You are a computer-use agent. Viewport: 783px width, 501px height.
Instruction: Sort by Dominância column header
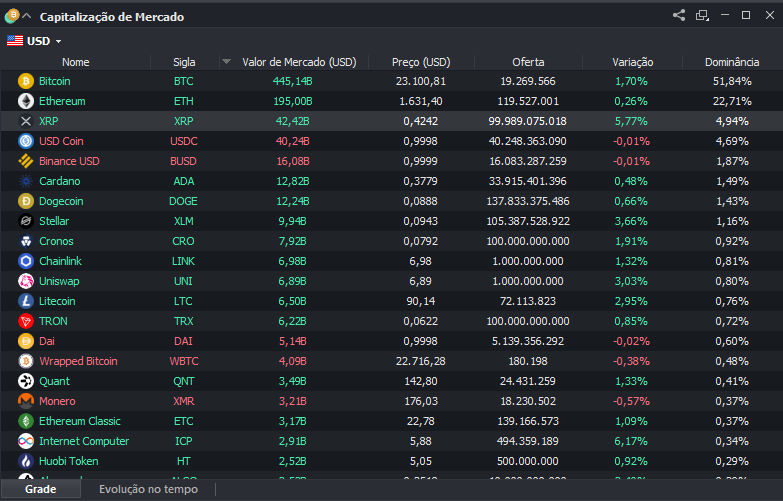(x=732, y=62)
